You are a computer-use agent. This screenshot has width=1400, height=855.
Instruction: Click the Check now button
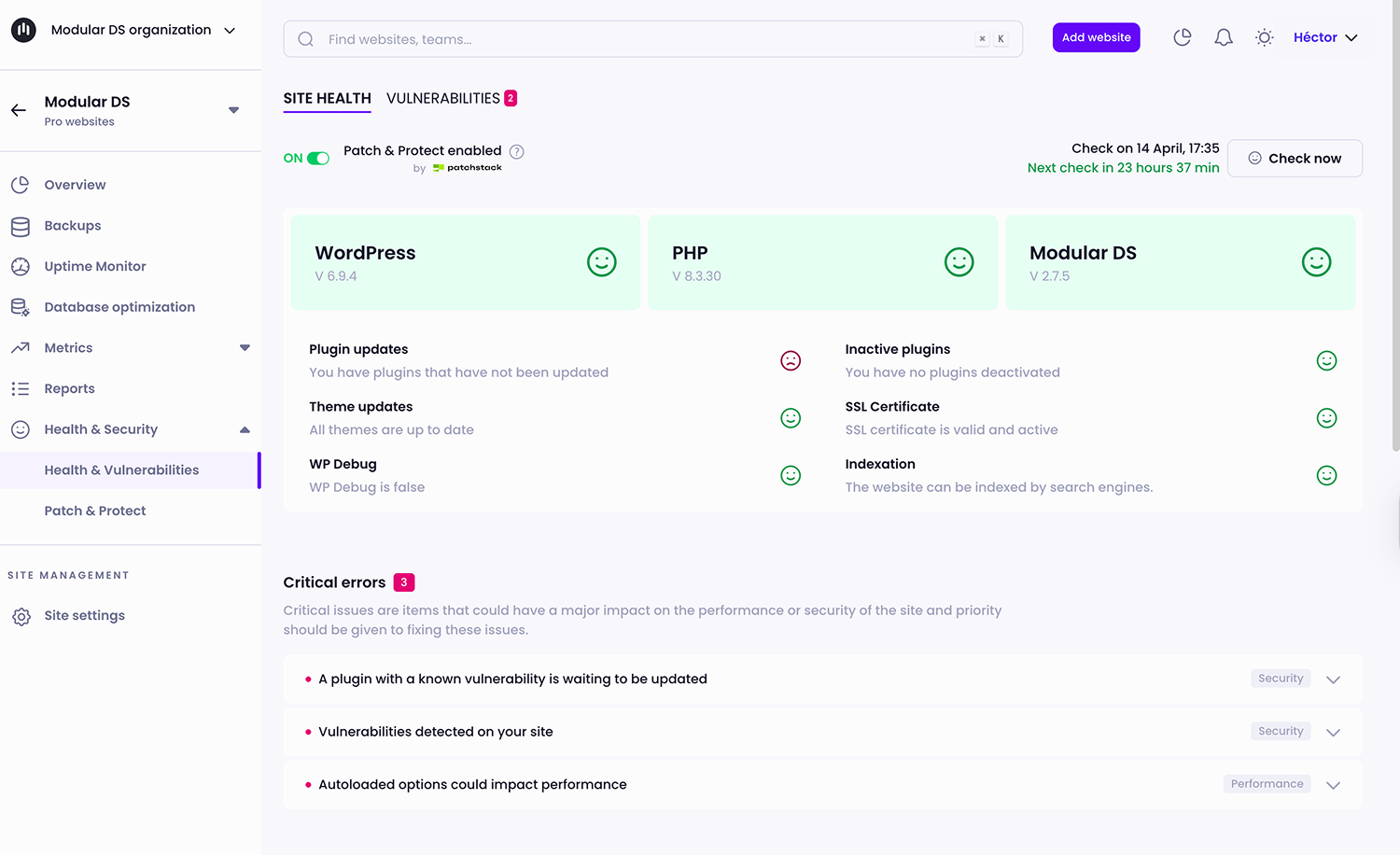tap(1295, 159)
